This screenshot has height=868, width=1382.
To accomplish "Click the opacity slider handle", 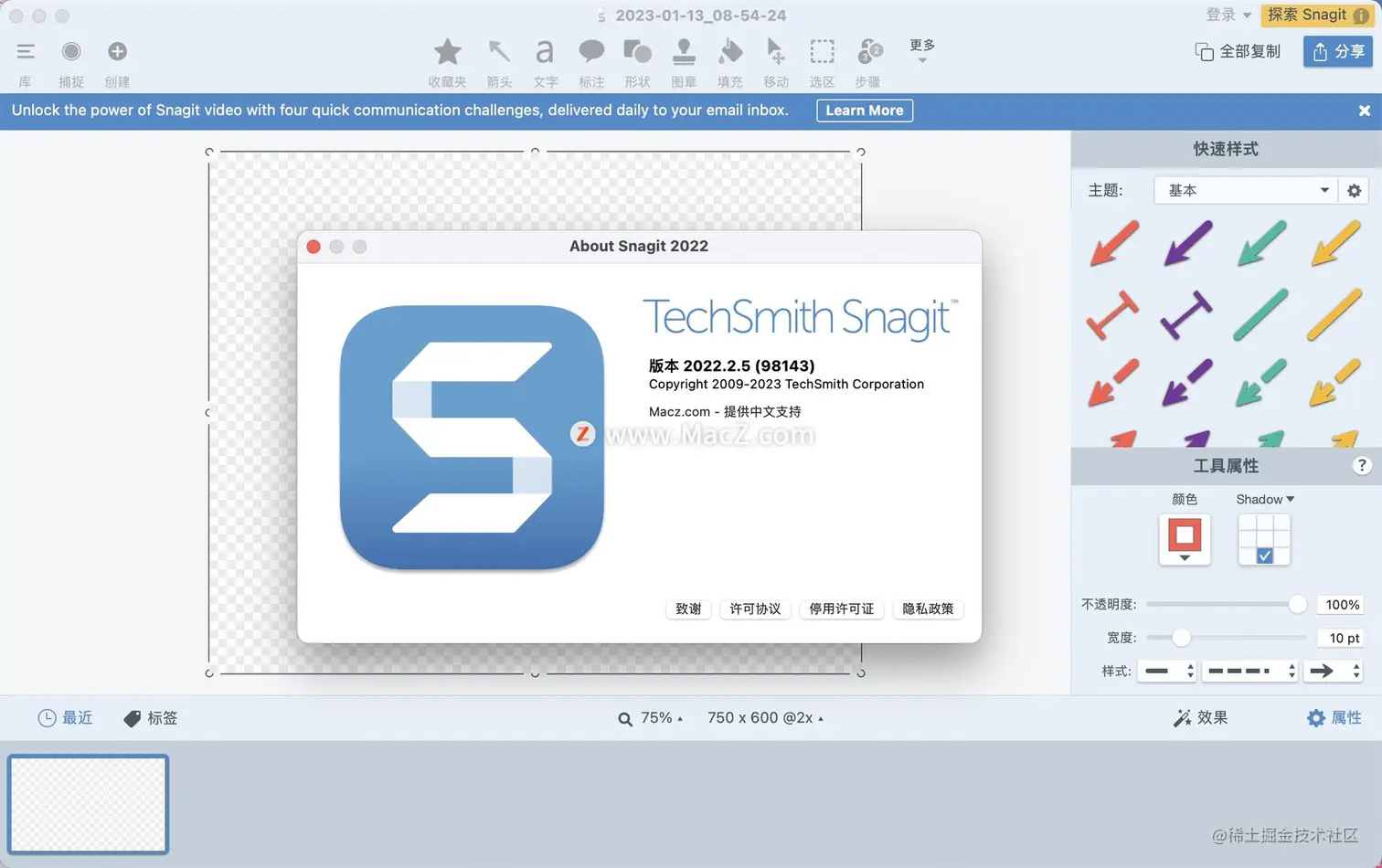I will 1297,604.
